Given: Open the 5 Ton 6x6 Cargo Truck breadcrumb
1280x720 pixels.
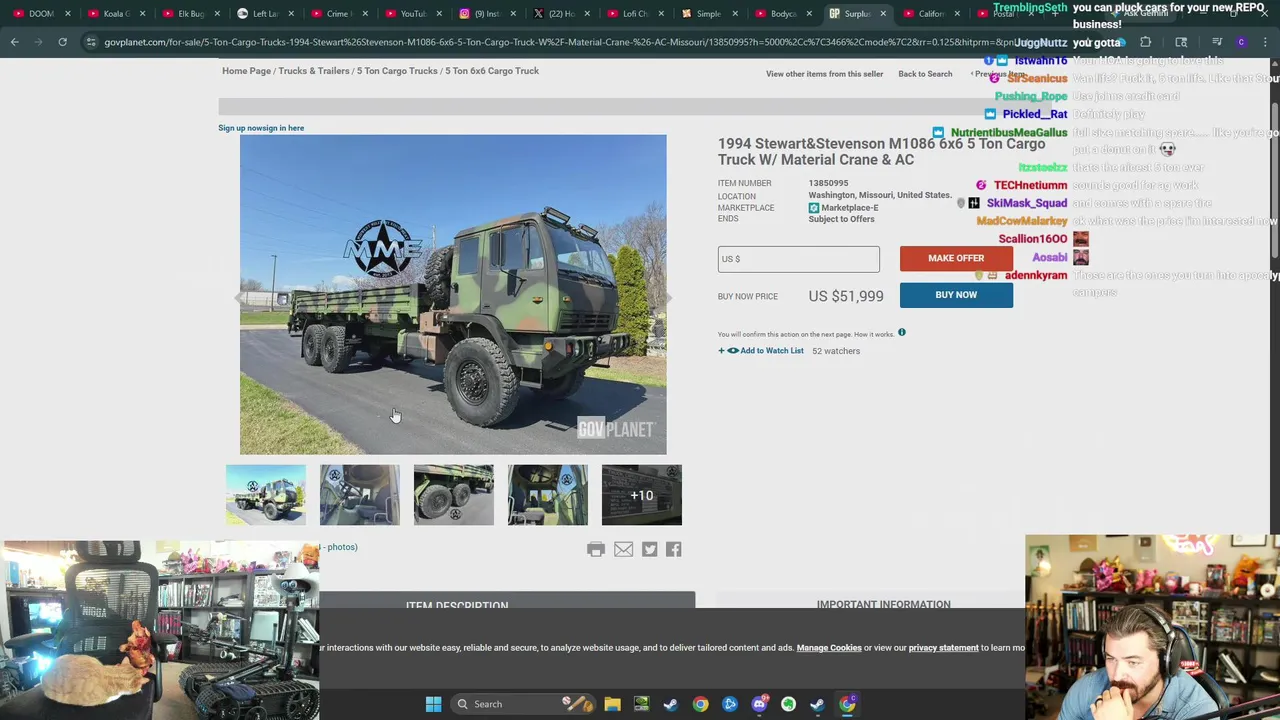Looking at the screenshot, I should 492,71.
